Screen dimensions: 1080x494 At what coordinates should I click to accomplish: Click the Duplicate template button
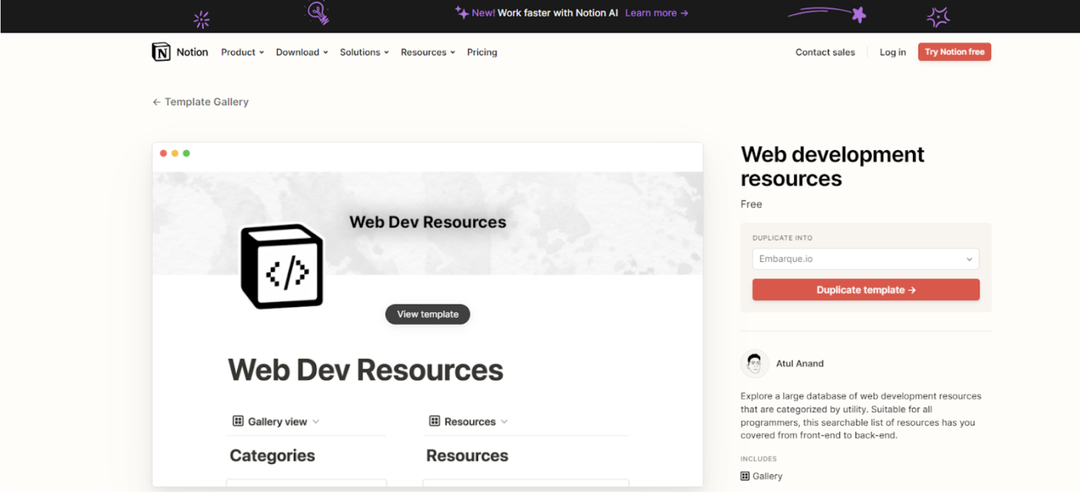pos(866,290)
